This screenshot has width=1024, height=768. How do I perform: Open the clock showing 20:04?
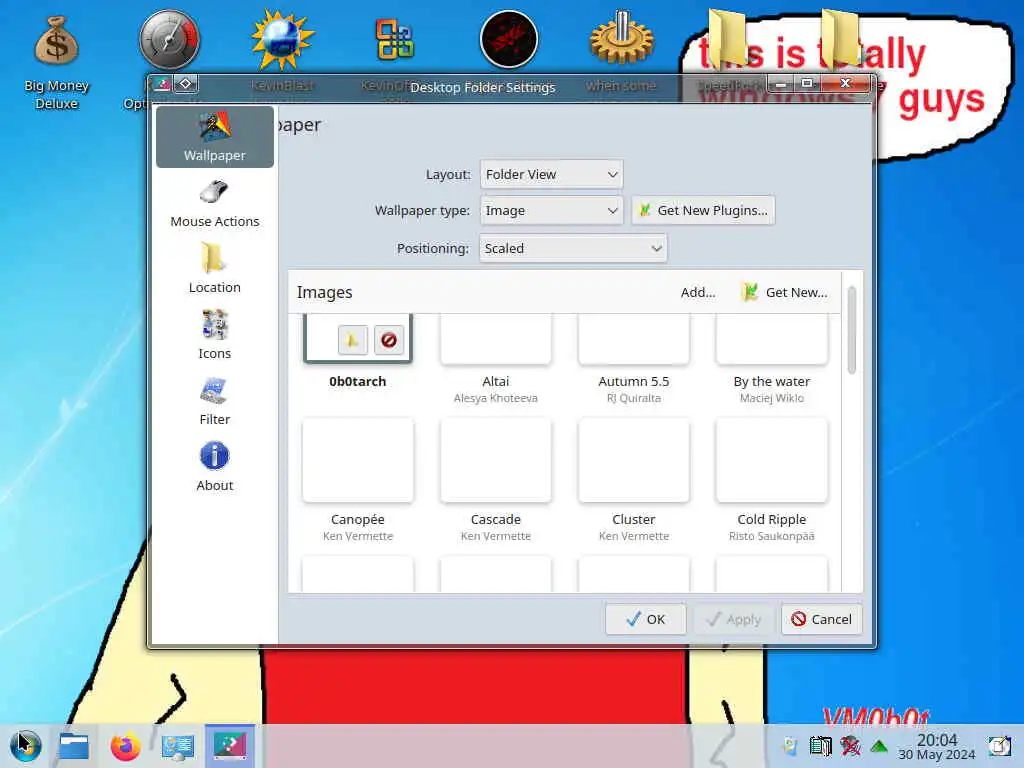pyautogui.click(x=936, y=746)
